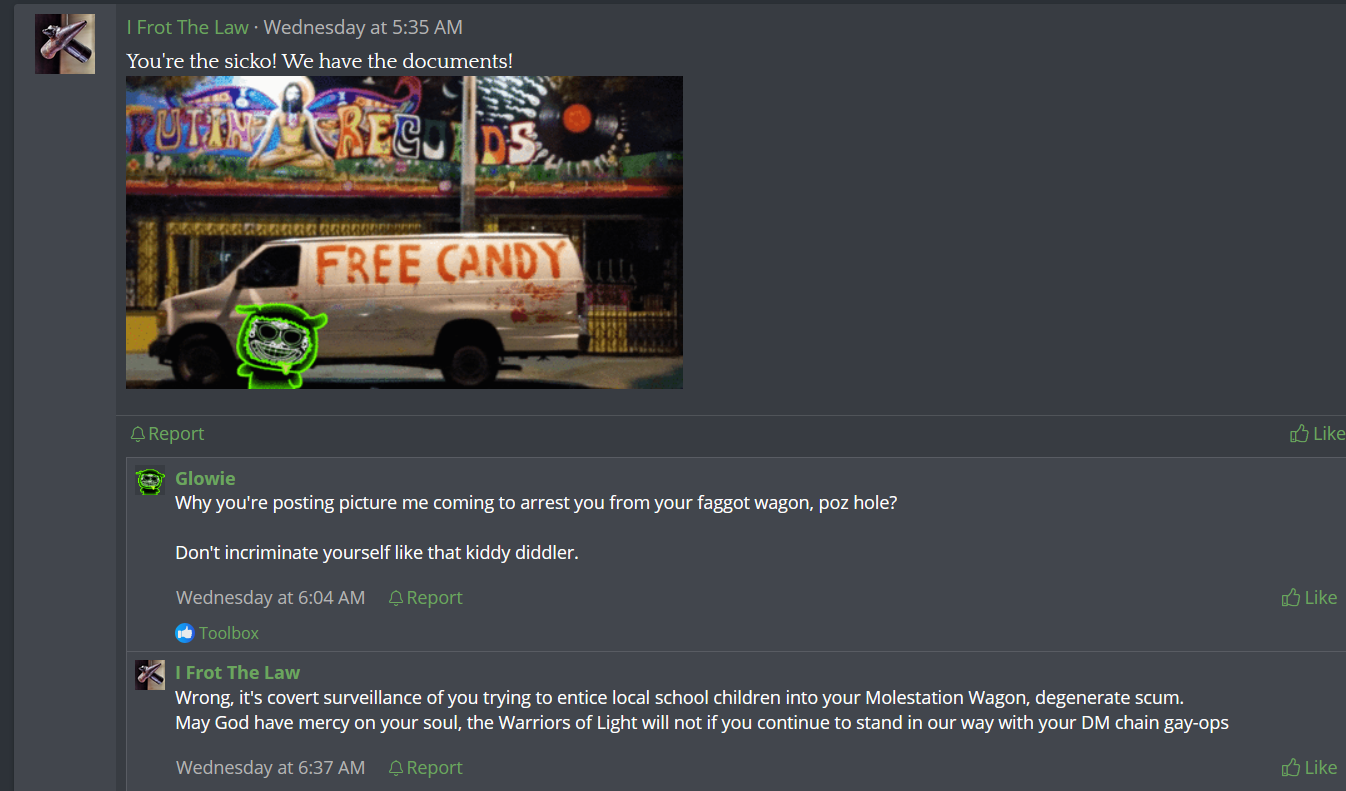Viewport: 1346px width, 791px height.
Task: Open the I Frot The Law profile from the post header
Action: click(188, 28)
